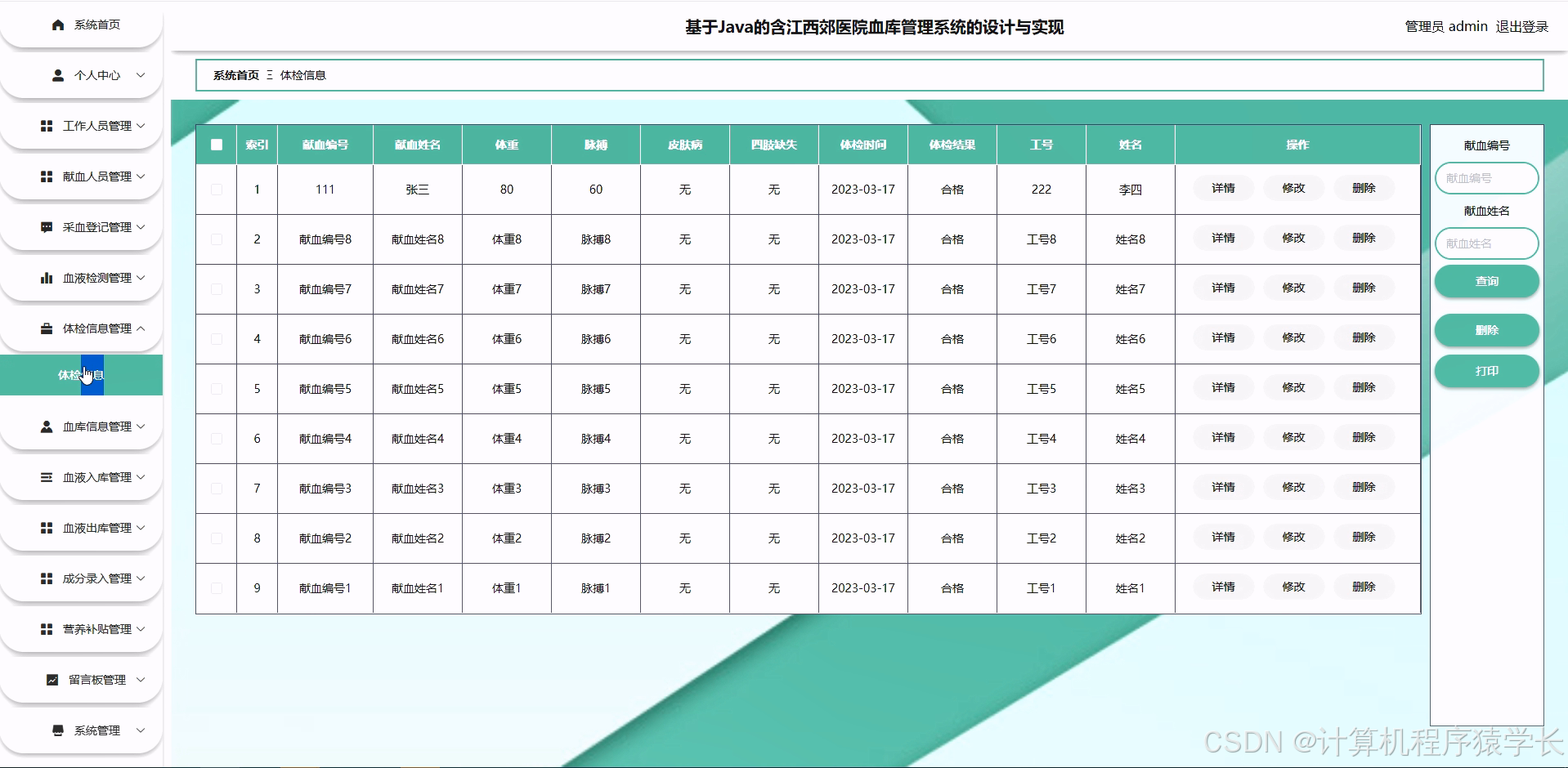Focus the 献血编号 search input

pos(1486,178)
